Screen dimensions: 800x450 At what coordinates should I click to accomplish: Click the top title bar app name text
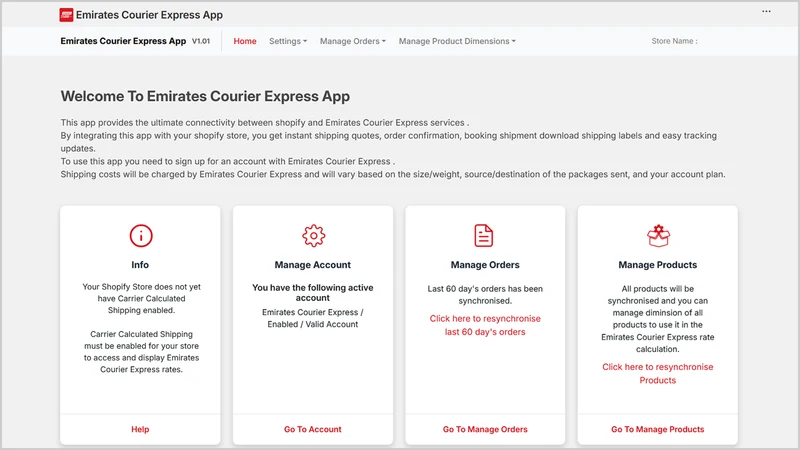click(x=149, y=15)
